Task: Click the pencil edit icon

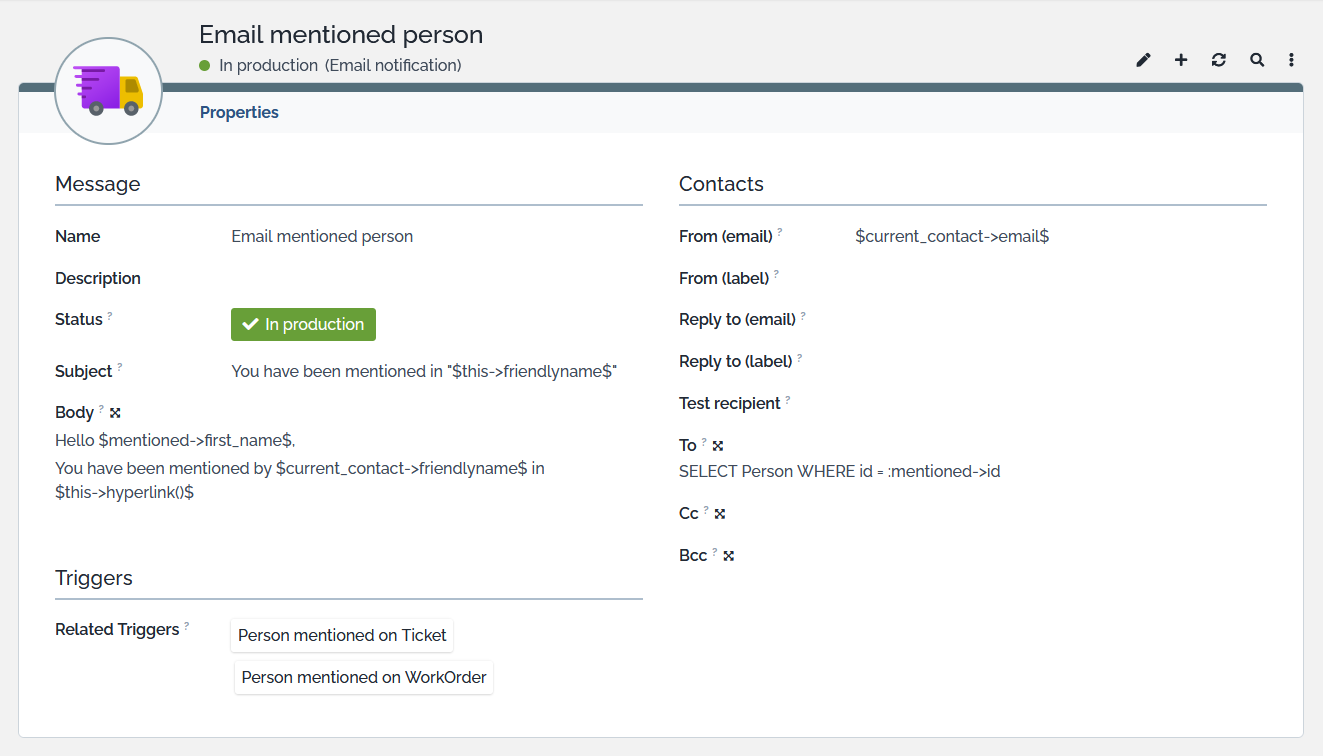Action: [x=1143, y=60]
